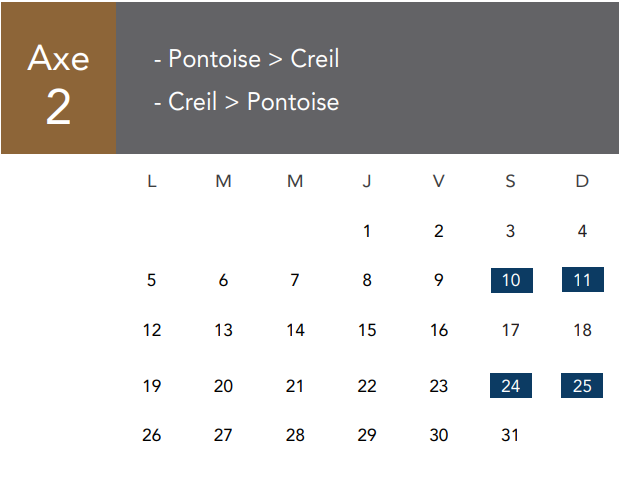Select date 5 in the calendar

[x=152, y=280]
